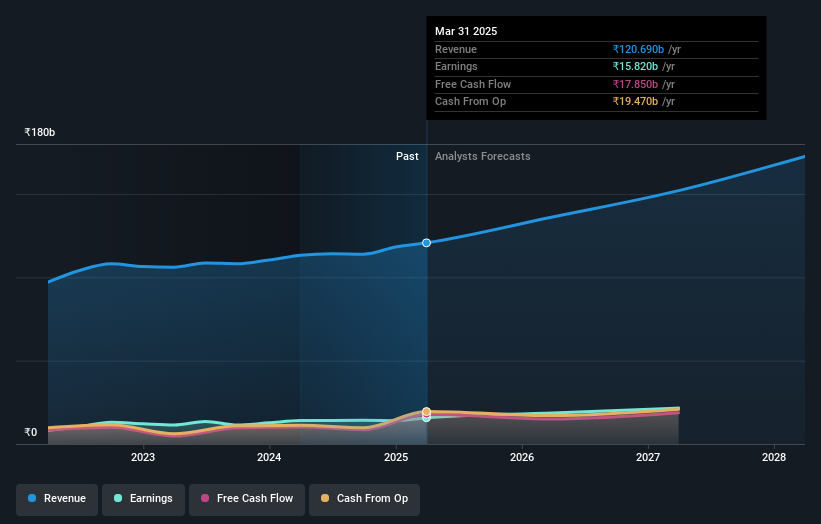821x524 pixels.
Task: Click the orange Cash From Op data point marker
Action: 426,411
